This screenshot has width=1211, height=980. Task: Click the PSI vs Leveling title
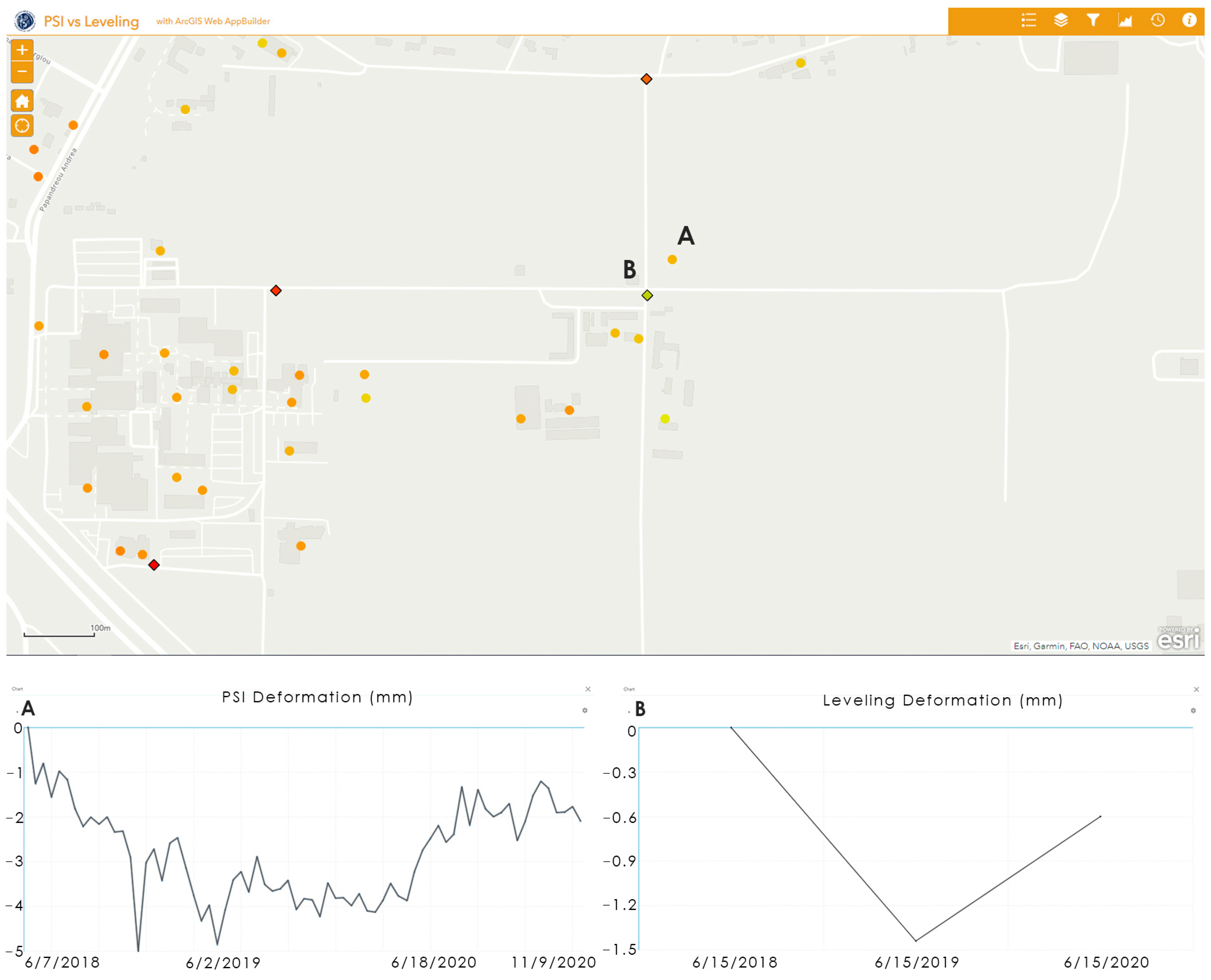click(92, 21)
